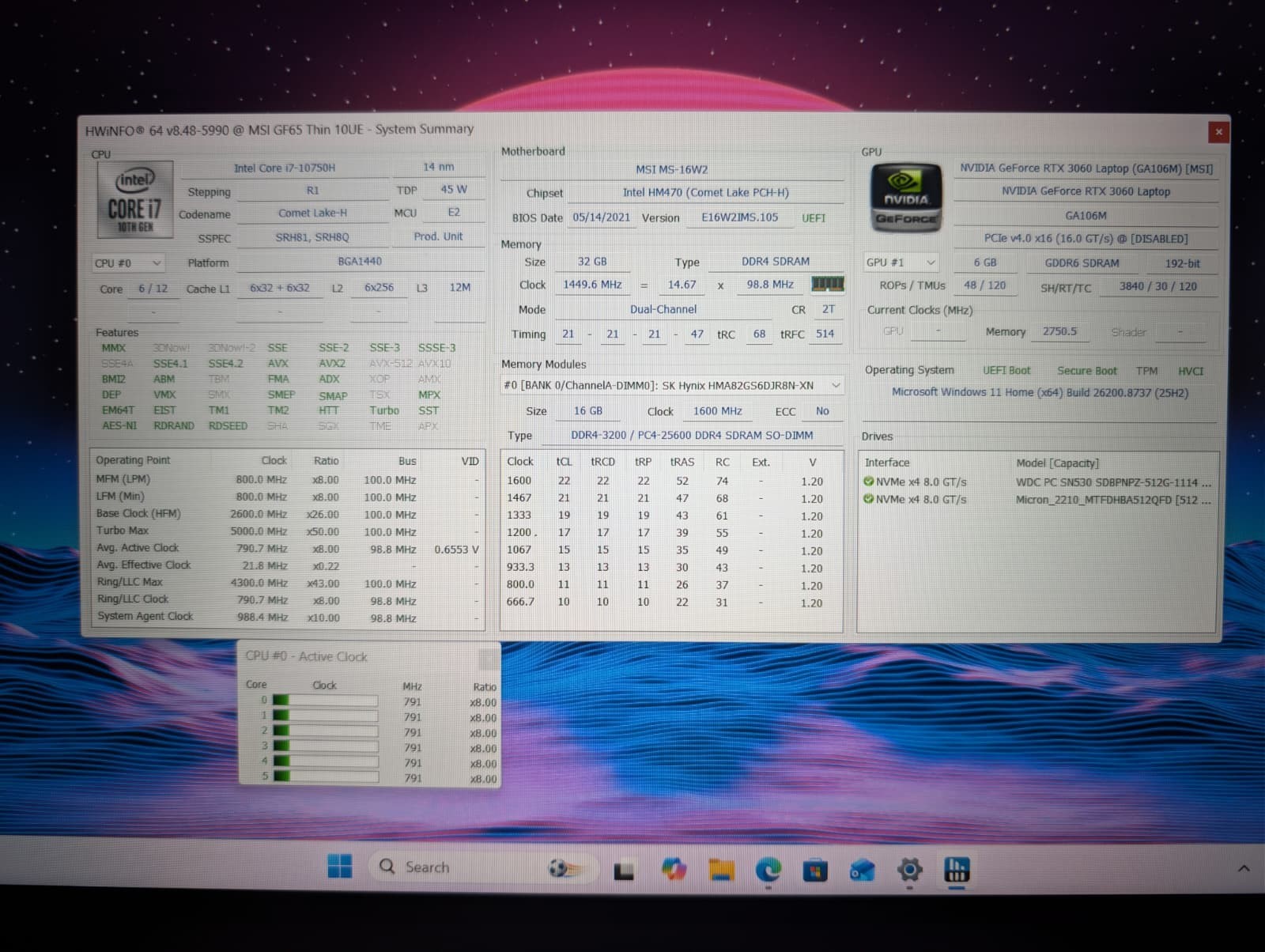Click the Comet Lake-H codename value
The height and width of the screenshot is (952, 1265).
click(x=312, y=213)
